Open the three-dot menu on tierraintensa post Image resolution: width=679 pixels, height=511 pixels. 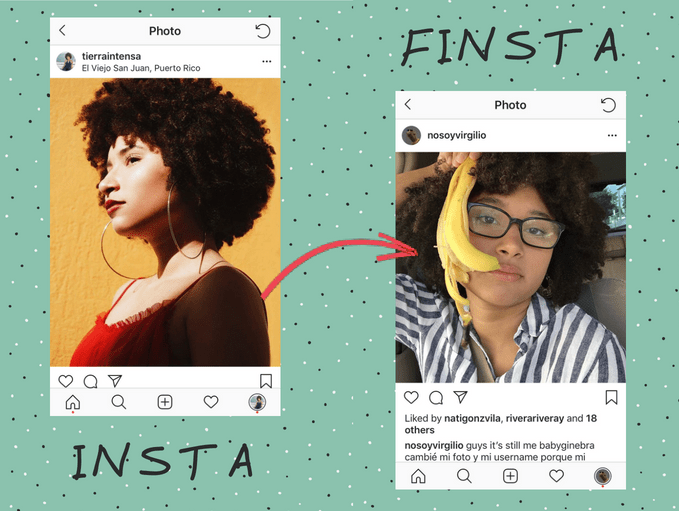coord(267,61)
